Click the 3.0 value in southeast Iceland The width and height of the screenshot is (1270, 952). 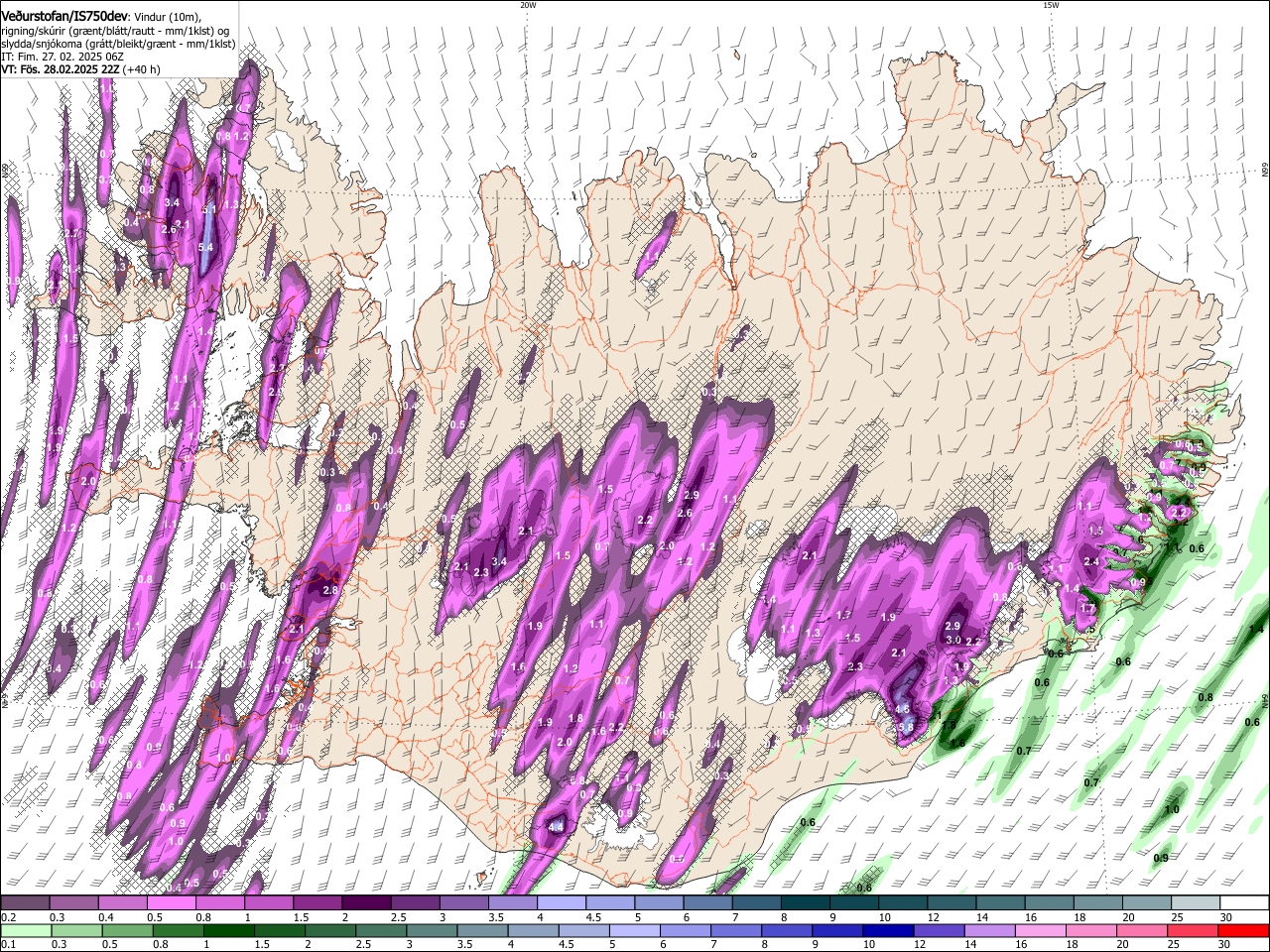[953, 641]
